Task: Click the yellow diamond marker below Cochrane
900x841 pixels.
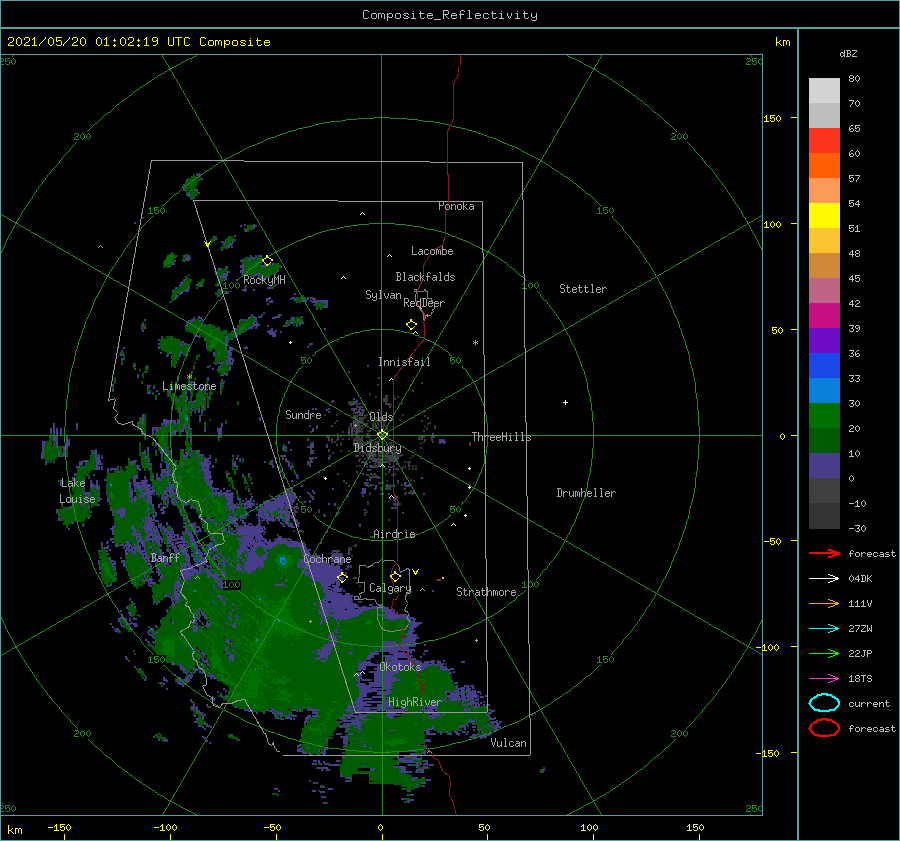Action: 343,578
